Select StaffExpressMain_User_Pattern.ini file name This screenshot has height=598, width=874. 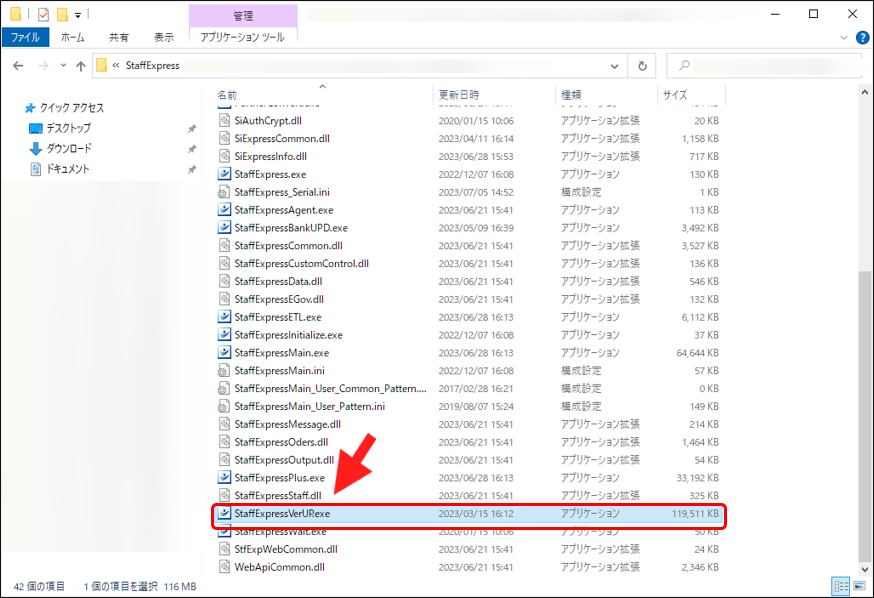309,406
